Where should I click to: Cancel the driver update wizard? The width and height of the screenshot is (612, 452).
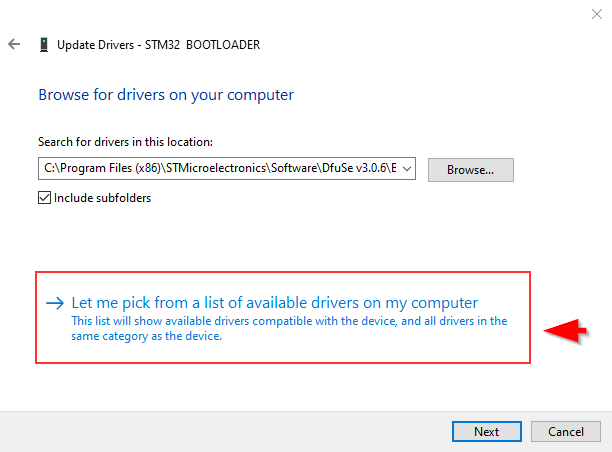[566, 431]
